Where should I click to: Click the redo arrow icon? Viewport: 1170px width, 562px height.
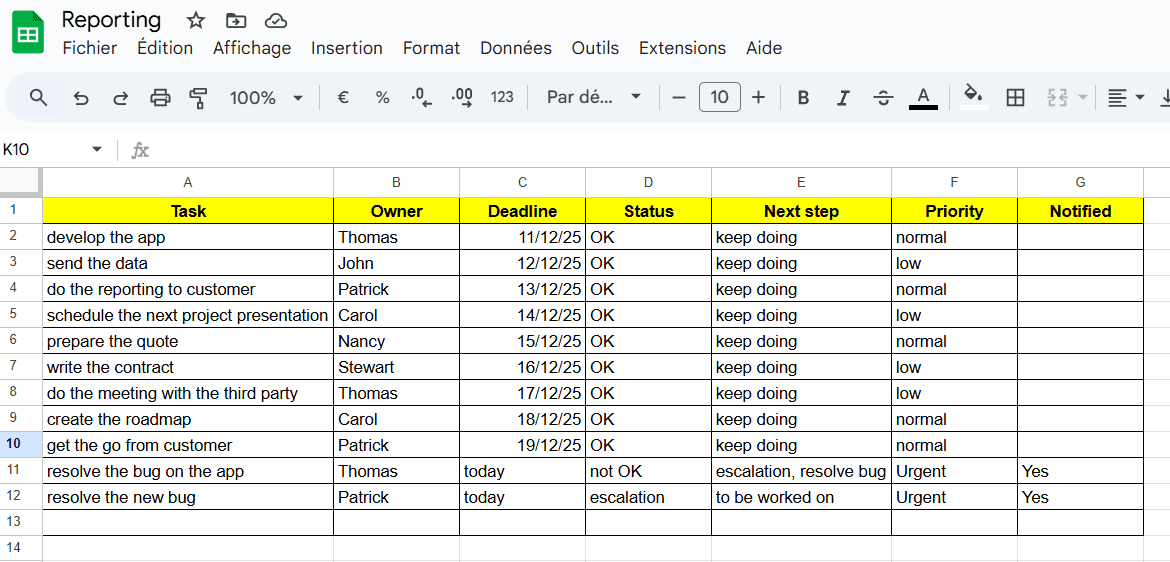(120, 97)
